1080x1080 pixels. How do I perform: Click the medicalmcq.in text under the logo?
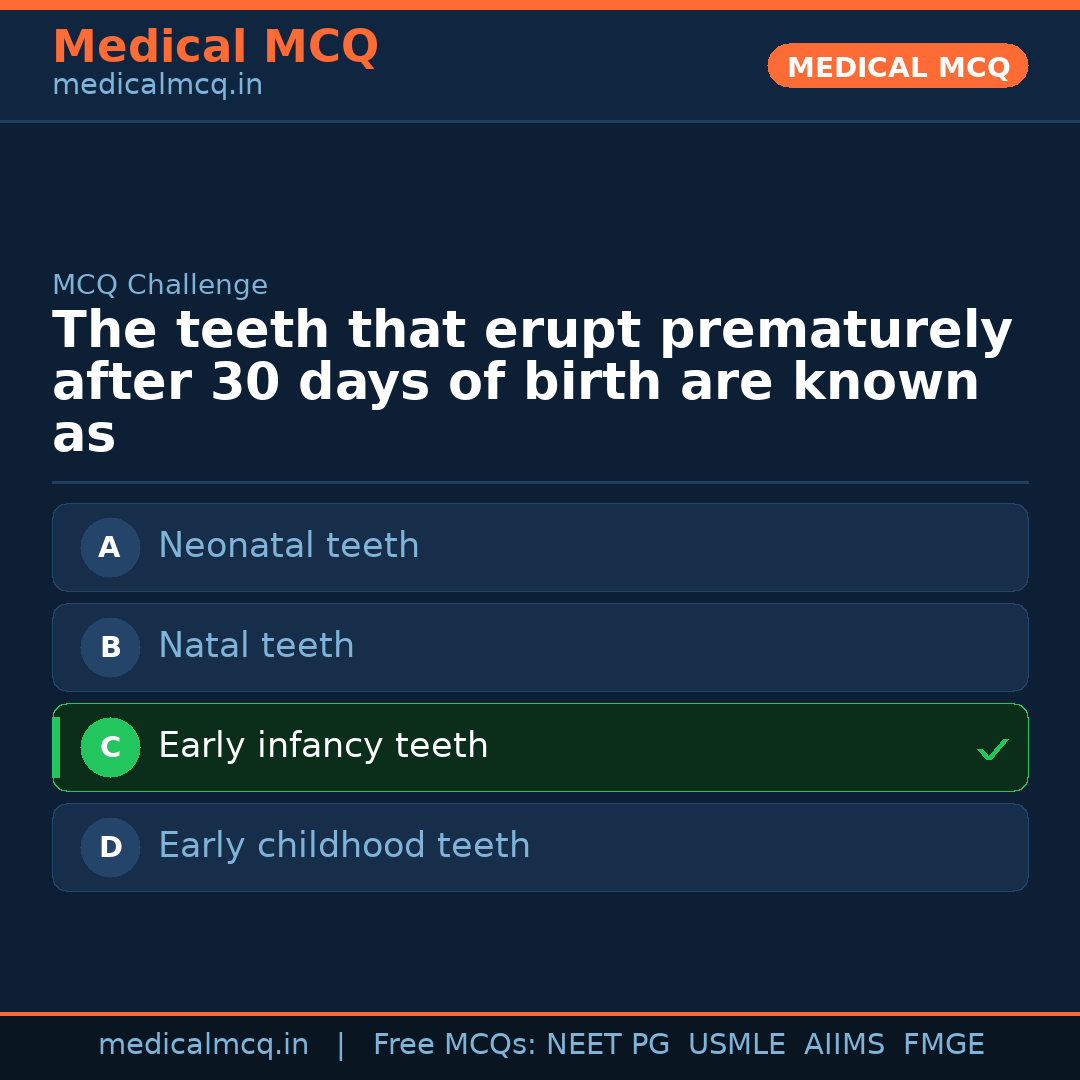(157, 84)
